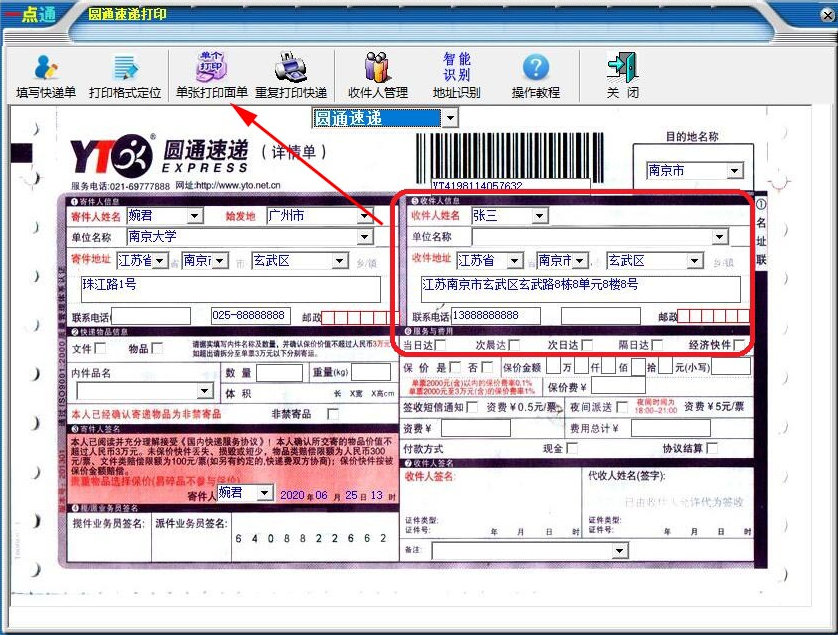Click recipient phone field 13888888888
The height and width of the screenshot is (635, 838).
[496, 316]
